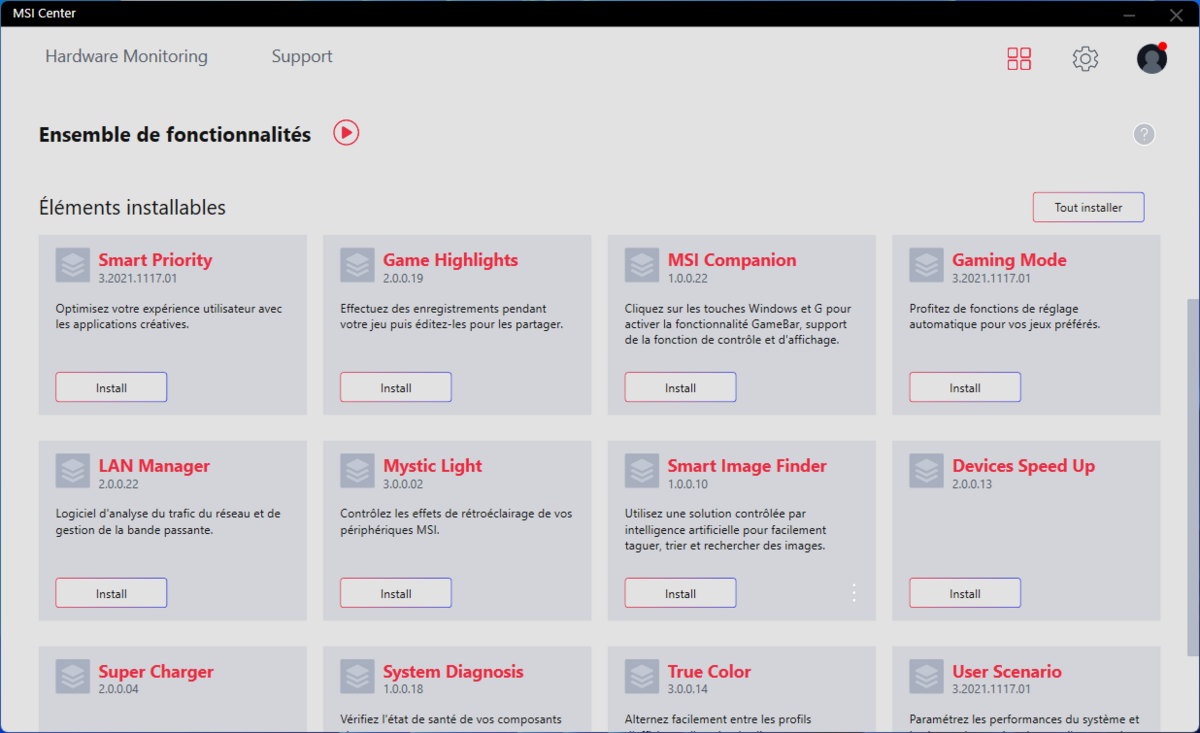Install MSI Companion
1200x733 pixels.
[681, 387]
